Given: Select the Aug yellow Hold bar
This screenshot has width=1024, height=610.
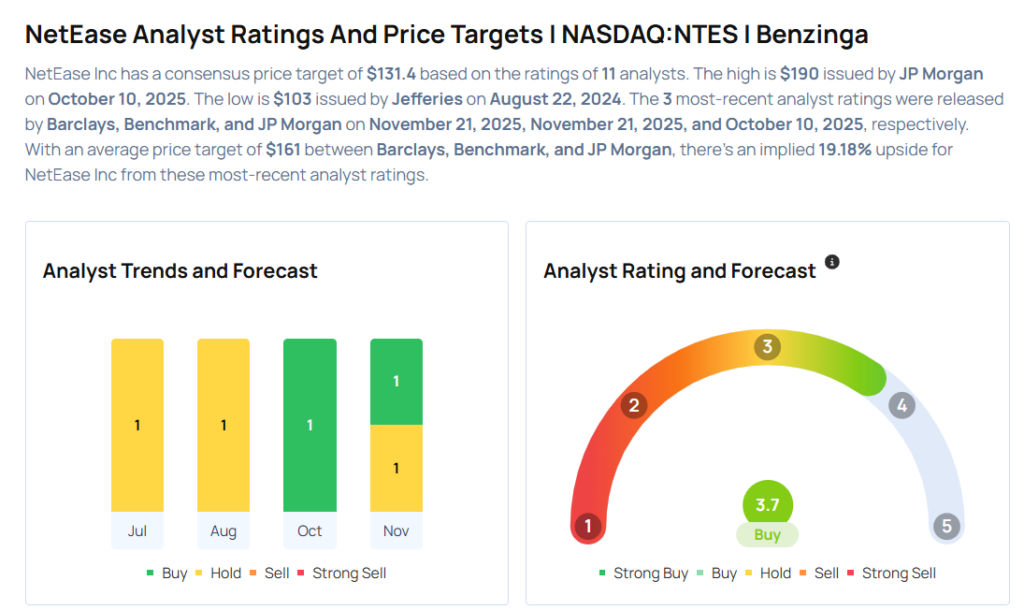Looking at the screenshot, I should click(223, 425).
